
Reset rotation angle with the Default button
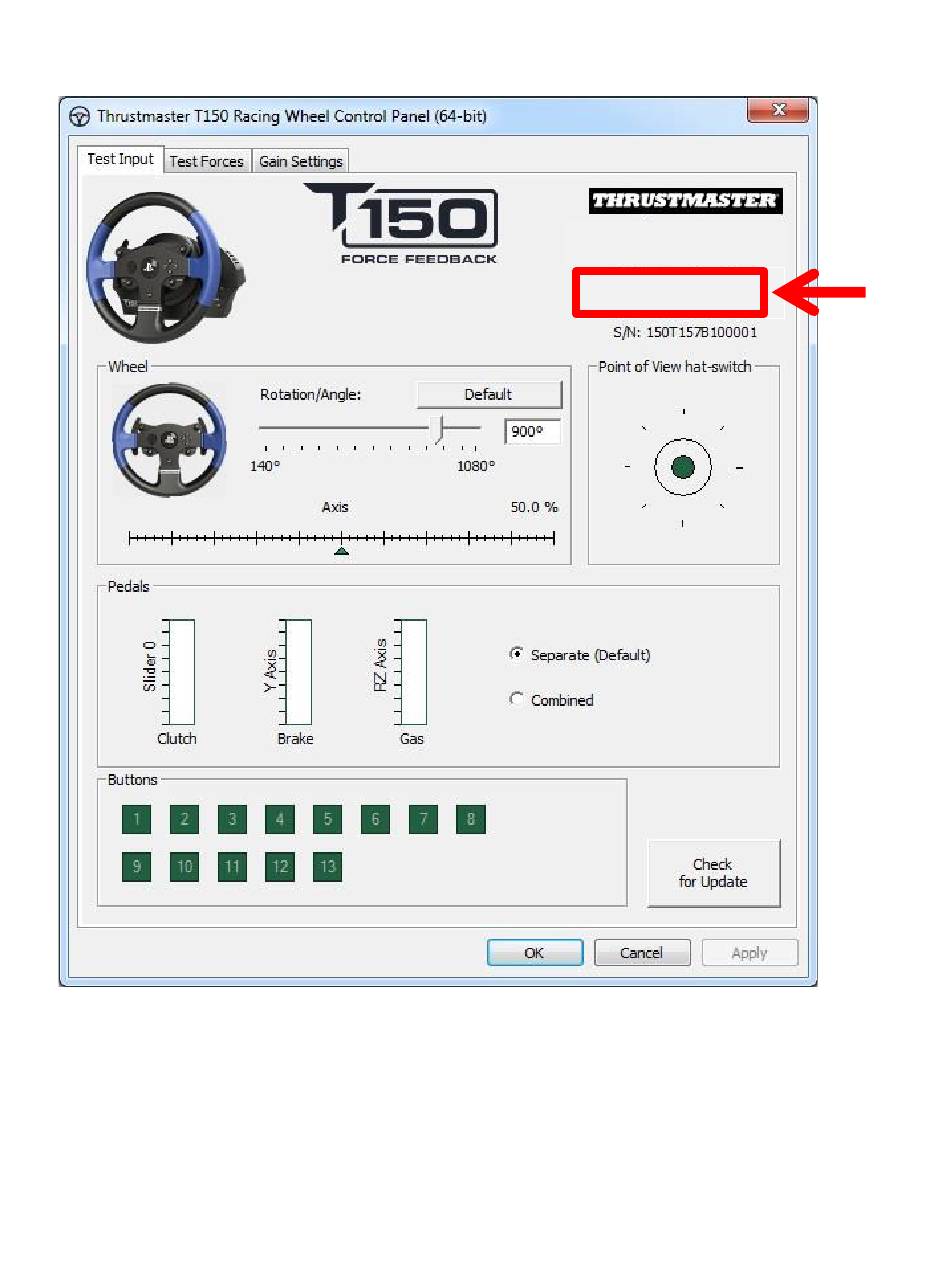[489, 395]
